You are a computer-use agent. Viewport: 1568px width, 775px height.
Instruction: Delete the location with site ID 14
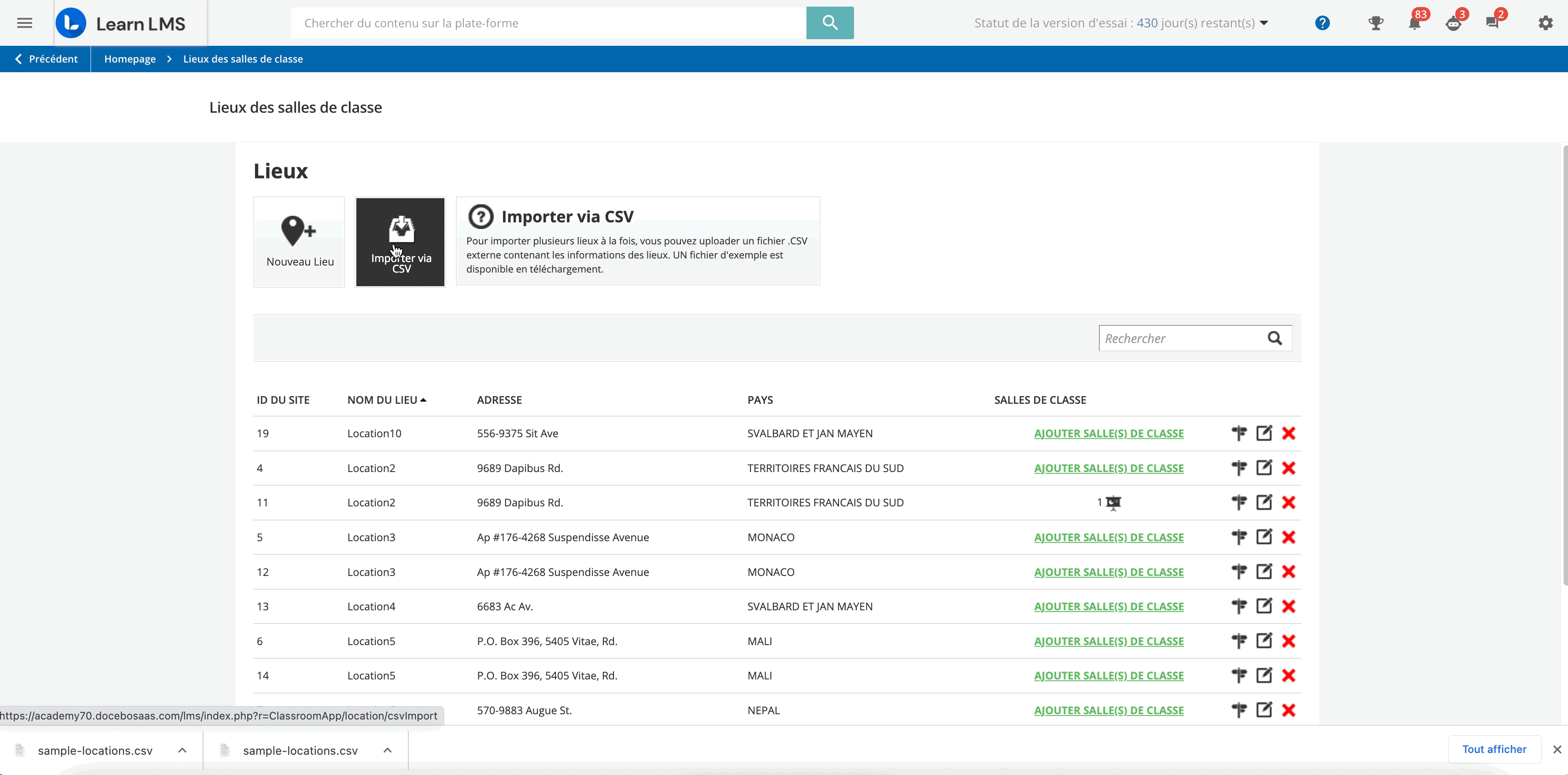coord(1288,675)
